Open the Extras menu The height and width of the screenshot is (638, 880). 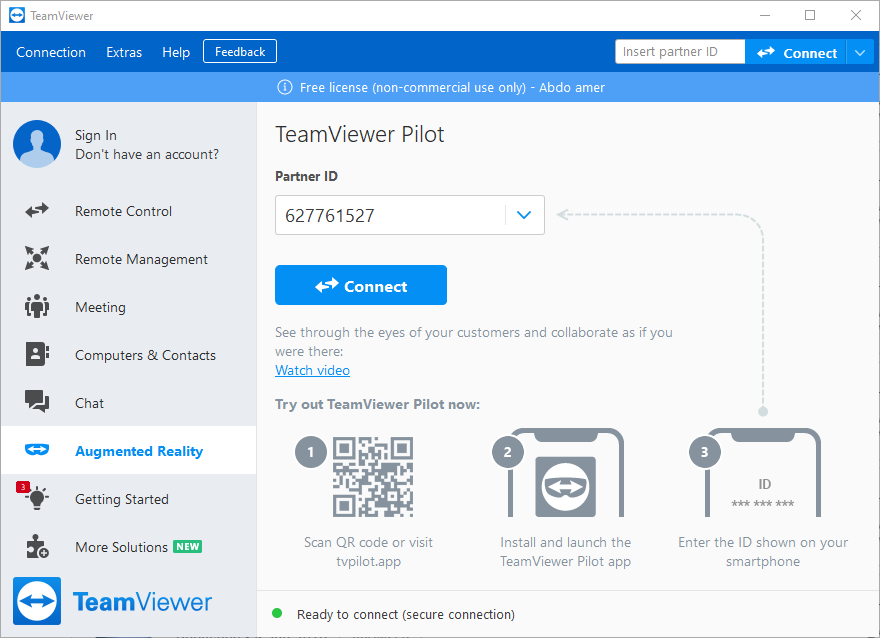(124, 52)
